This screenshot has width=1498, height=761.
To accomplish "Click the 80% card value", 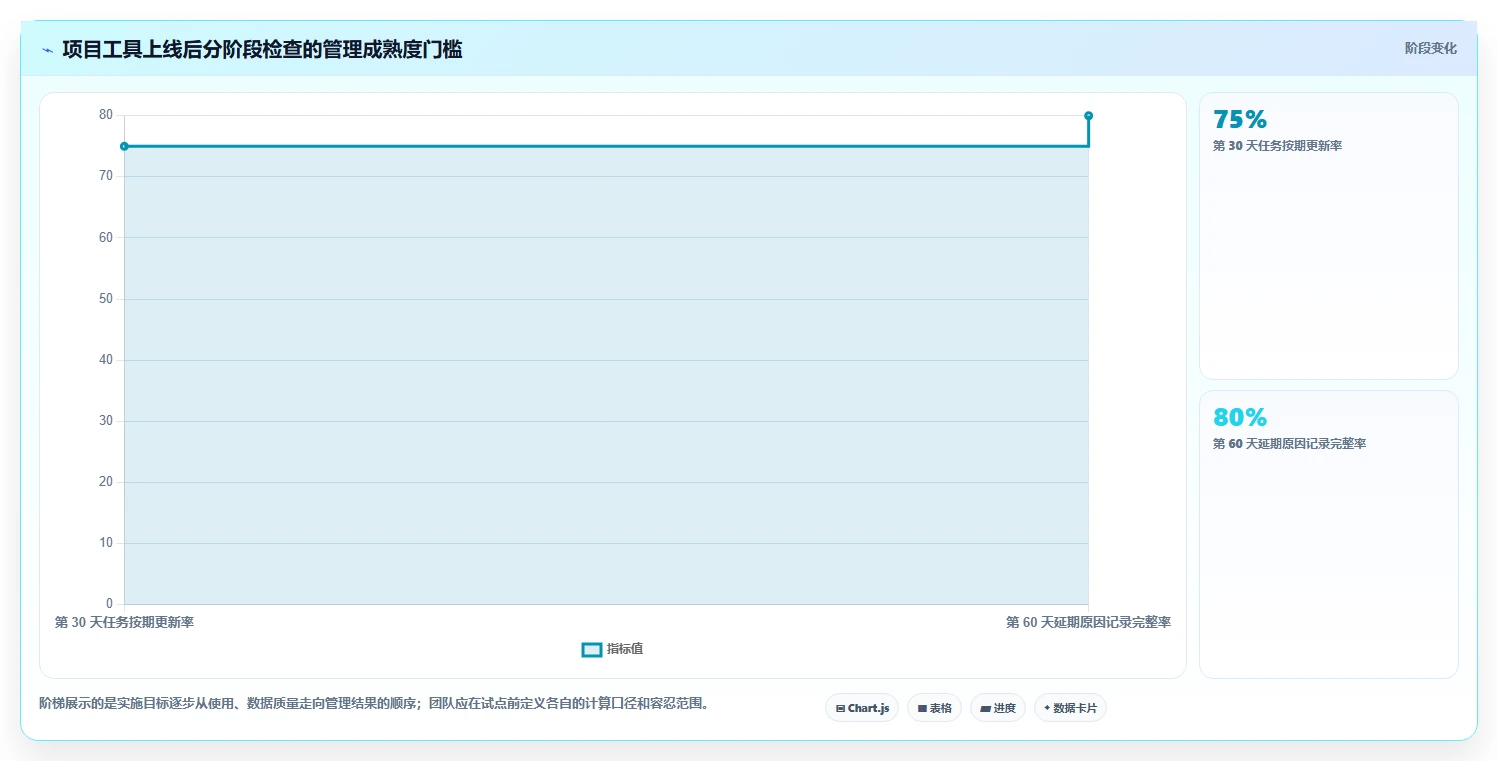I will point(1240,417).
